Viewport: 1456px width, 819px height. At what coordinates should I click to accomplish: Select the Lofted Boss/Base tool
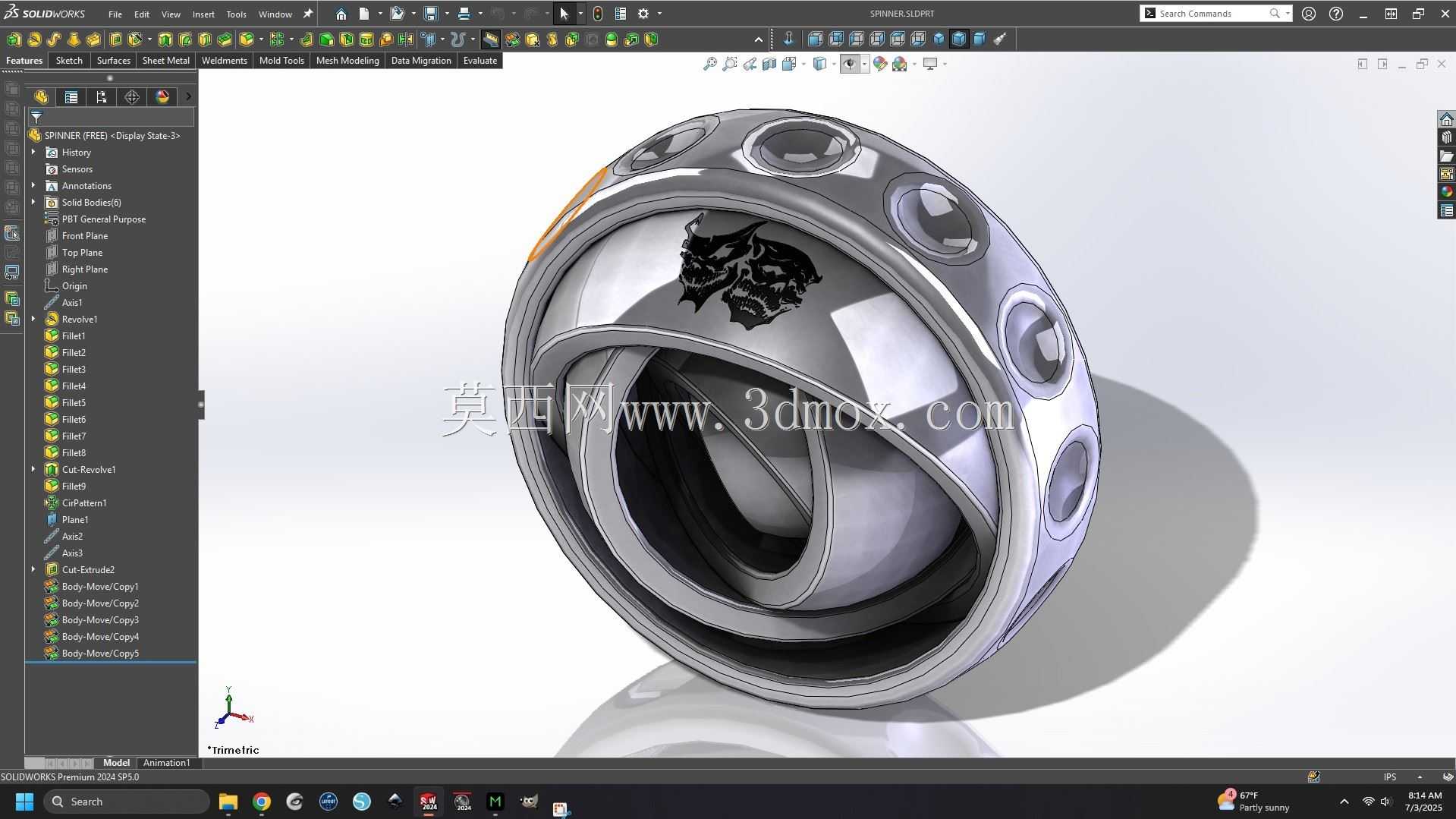click(x=74, y=39)
